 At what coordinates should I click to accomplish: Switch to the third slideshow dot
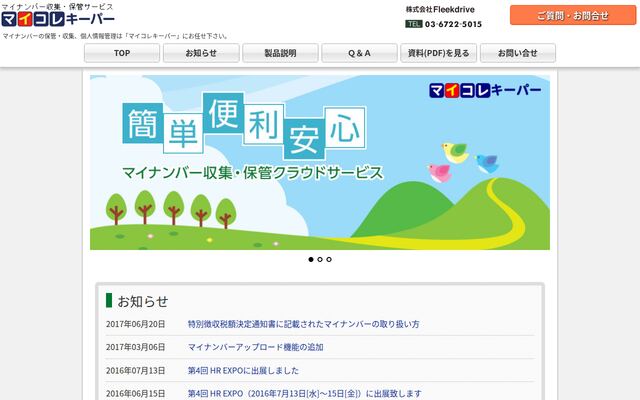pyautogui.click(x=329, y=259)
